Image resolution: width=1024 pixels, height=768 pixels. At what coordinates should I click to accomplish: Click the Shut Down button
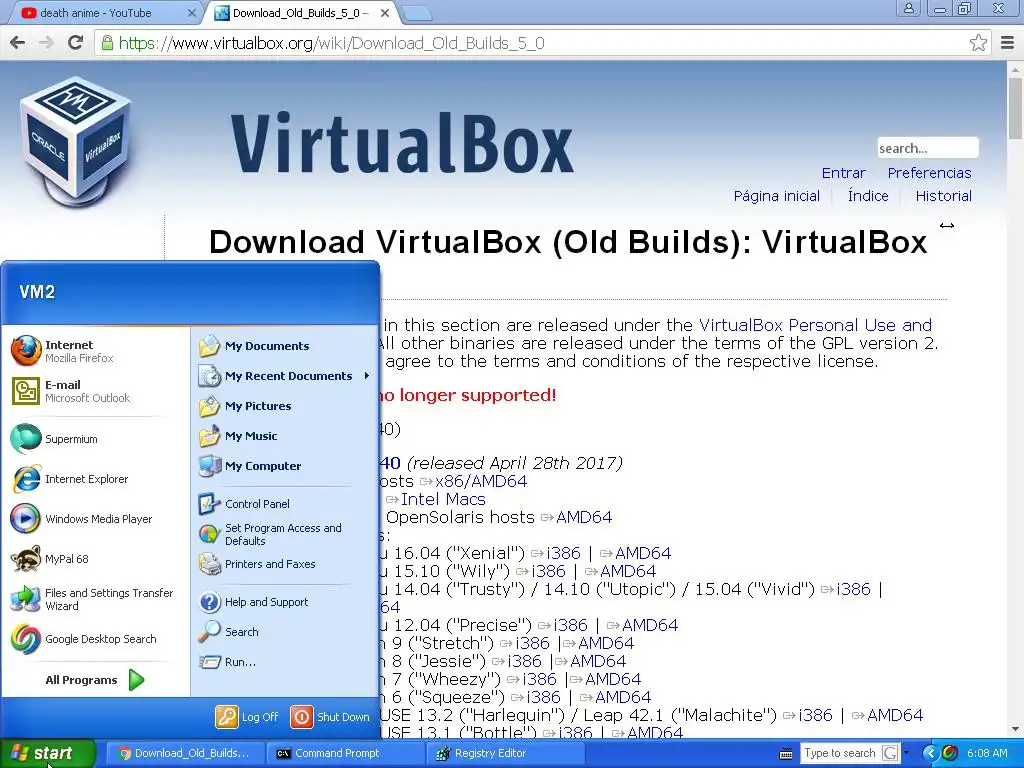330,716
